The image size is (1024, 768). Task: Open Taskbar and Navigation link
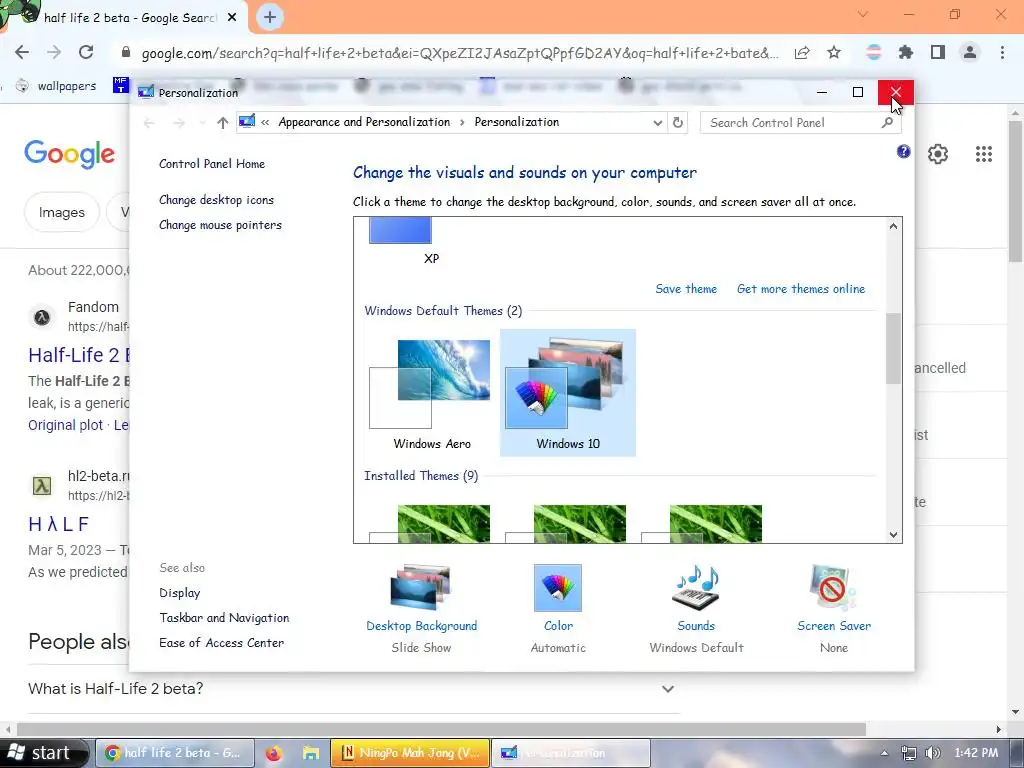pos(224,618)
